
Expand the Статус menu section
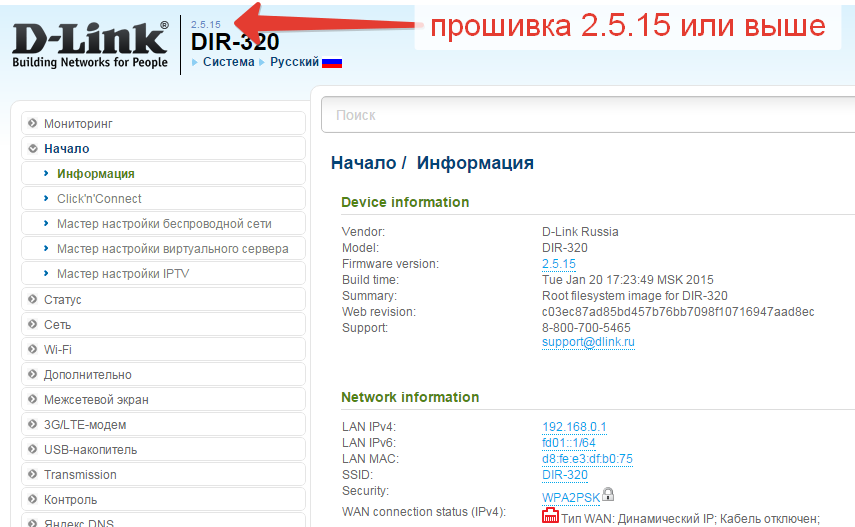(x=163, y=299)
